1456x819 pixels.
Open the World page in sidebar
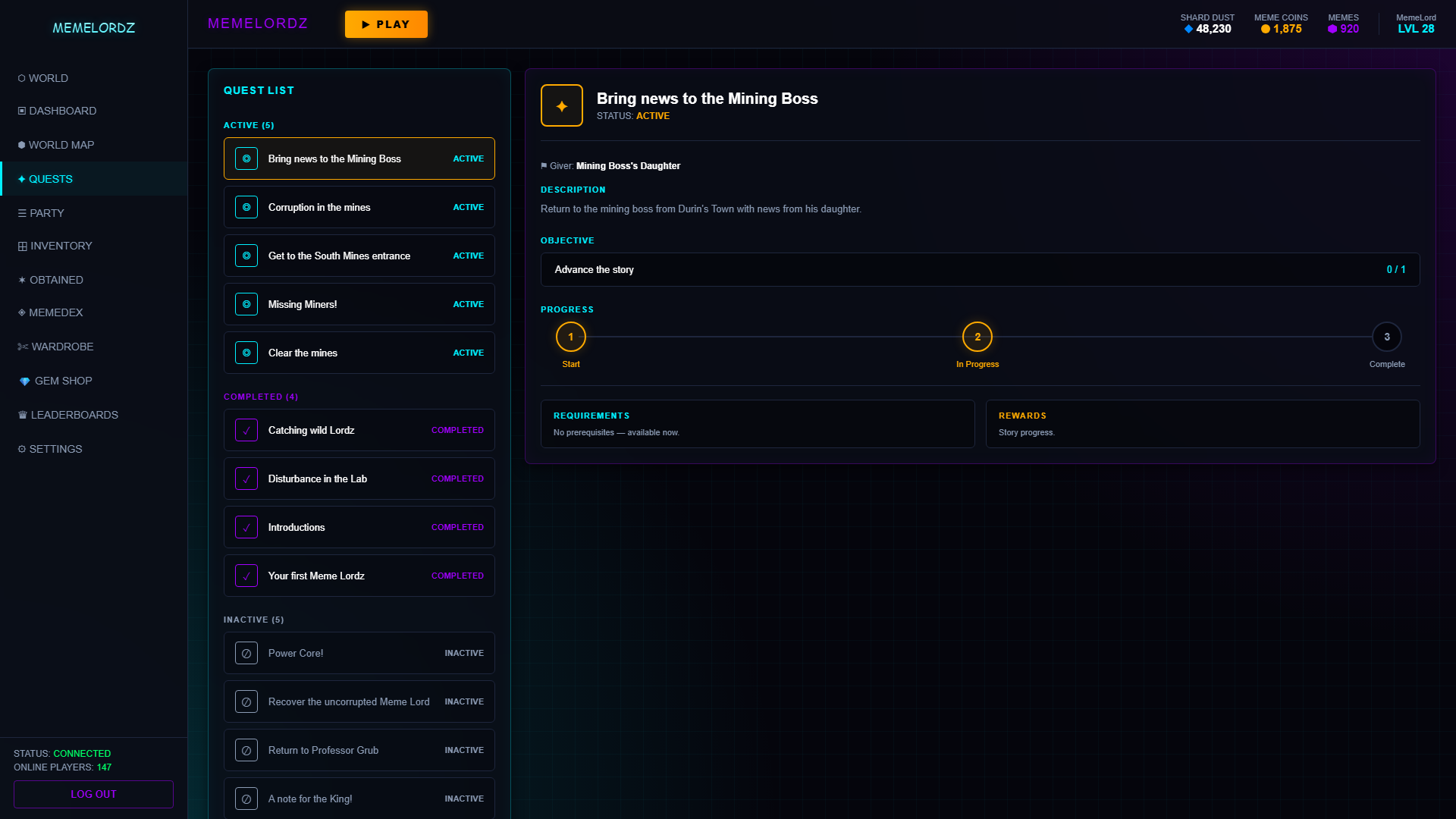click(94, 78)
